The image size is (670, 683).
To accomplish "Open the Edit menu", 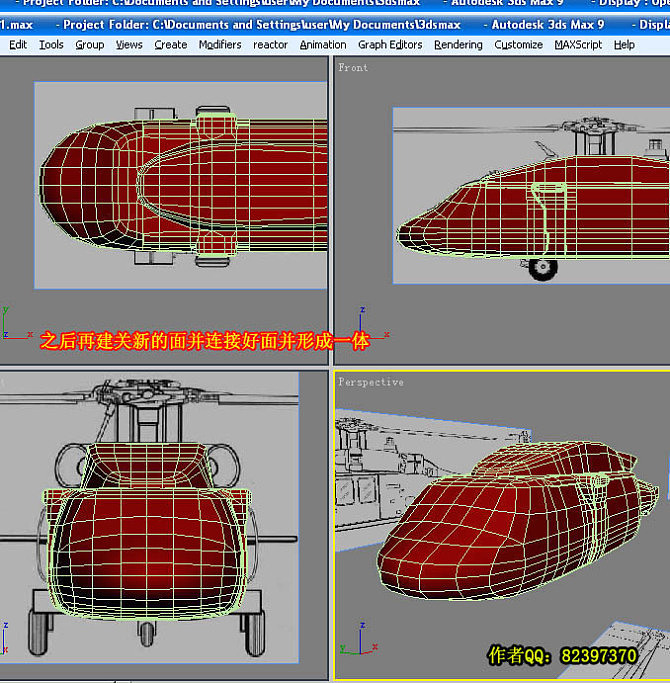I will click(x=18, y=45).
